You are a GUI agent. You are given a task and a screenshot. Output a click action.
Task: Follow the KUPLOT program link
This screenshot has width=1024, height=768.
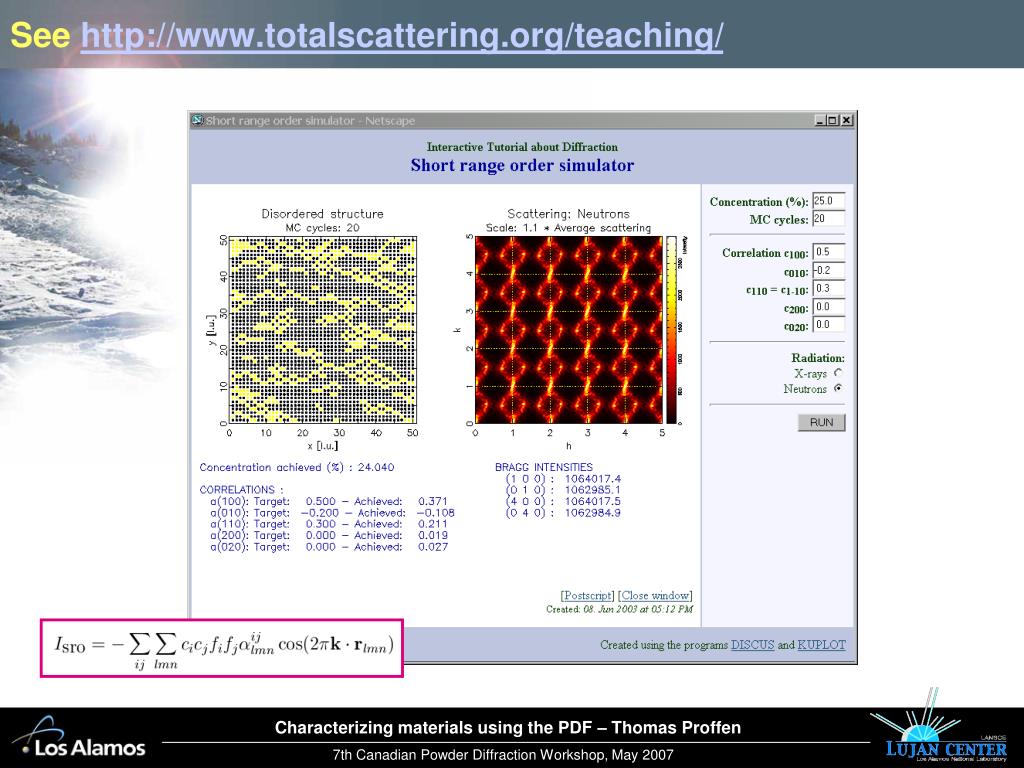pos(821,645)
